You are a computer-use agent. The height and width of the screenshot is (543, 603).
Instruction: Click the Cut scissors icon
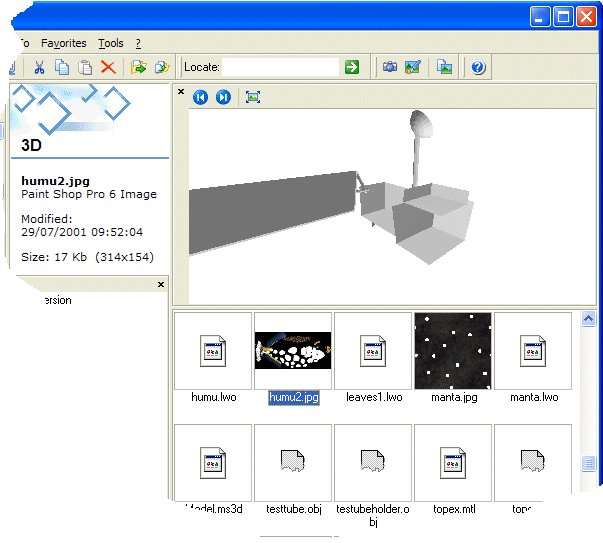tap(39, 67)
